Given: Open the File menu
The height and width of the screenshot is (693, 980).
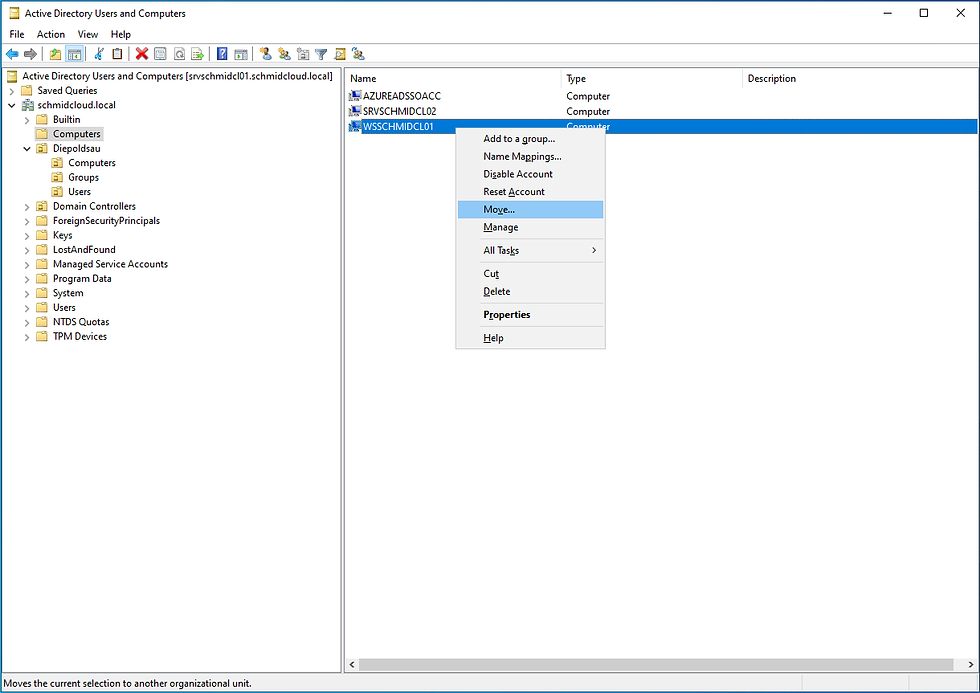Looking at the screenshot, I should [x=17, y=34].
